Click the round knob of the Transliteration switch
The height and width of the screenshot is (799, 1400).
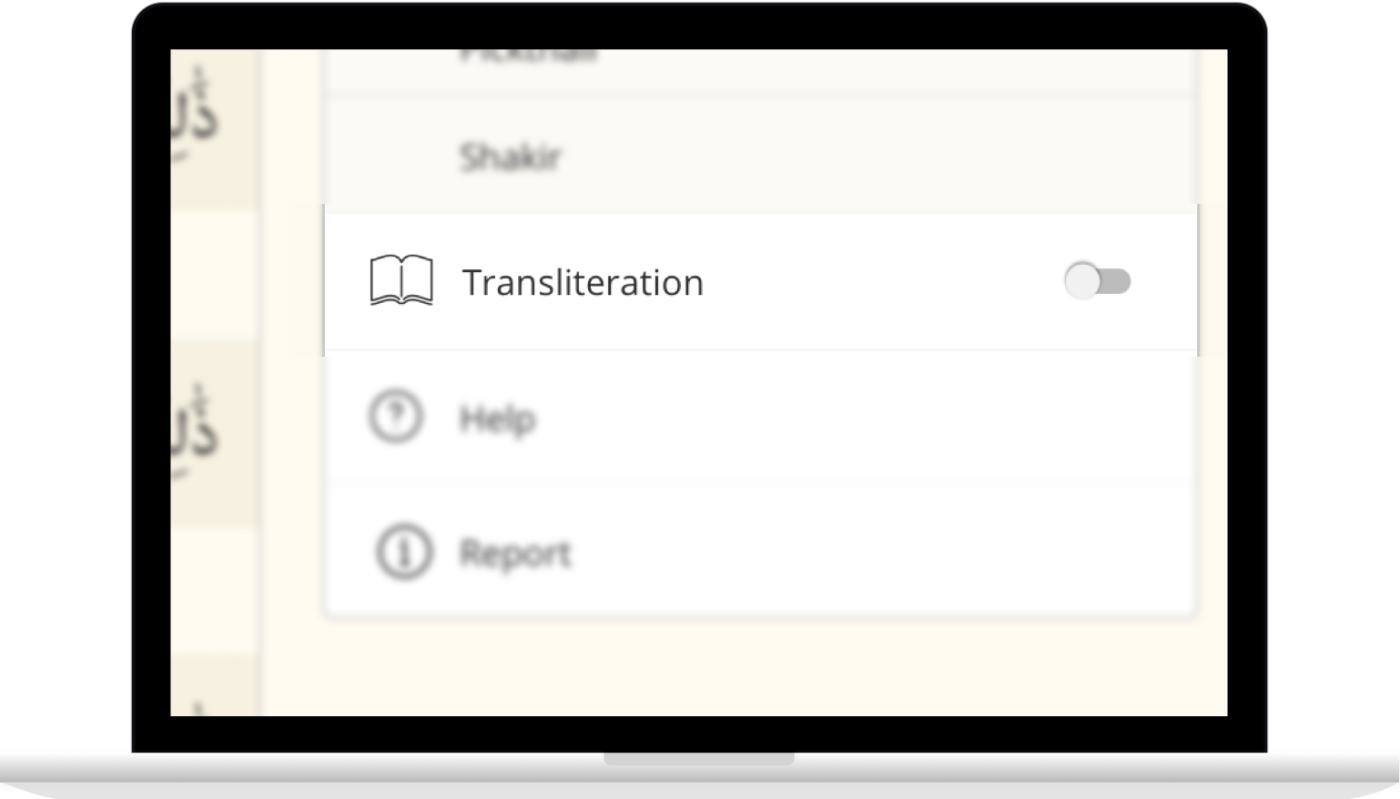(1081, 282)
